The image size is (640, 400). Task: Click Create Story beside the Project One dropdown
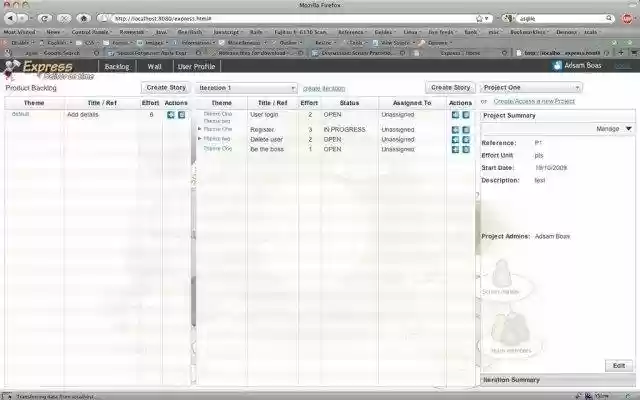tap(451, 88)
